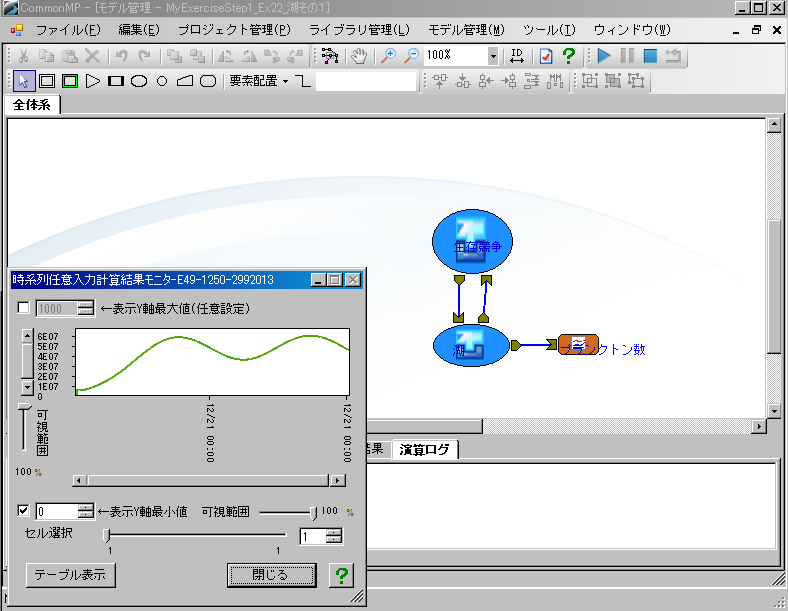Stop simulation with the blue square button
The height and width of the screenshot is (611, 788).
(650, 56)
